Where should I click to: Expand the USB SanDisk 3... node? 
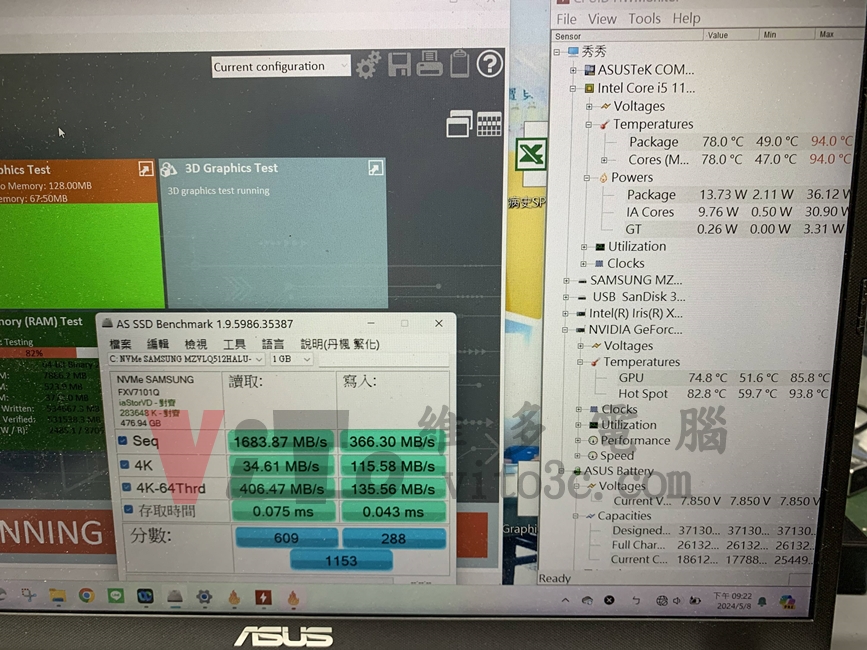click(565, 297)
